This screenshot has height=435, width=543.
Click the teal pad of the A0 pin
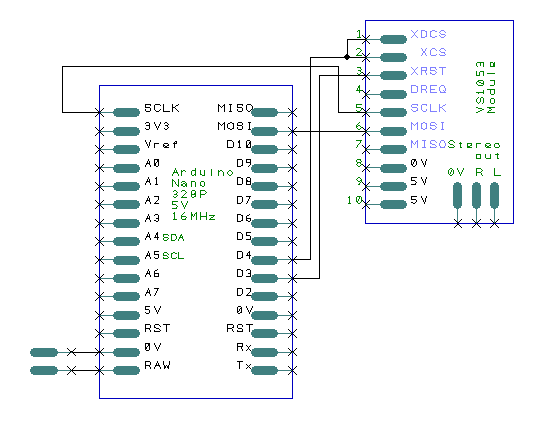click(126, 168)
